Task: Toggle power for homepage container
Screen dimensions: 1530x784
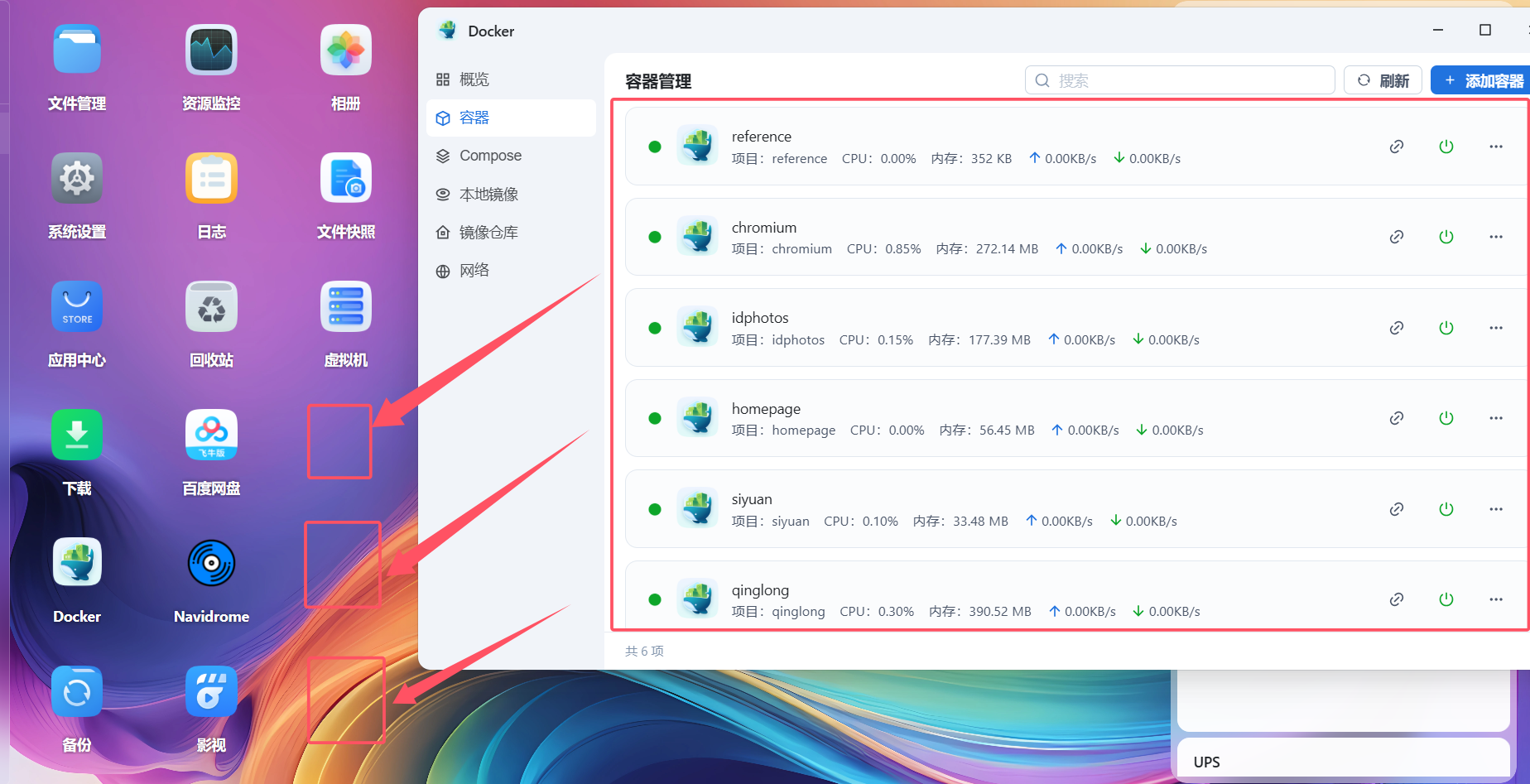Action: tap(1446, 418)
